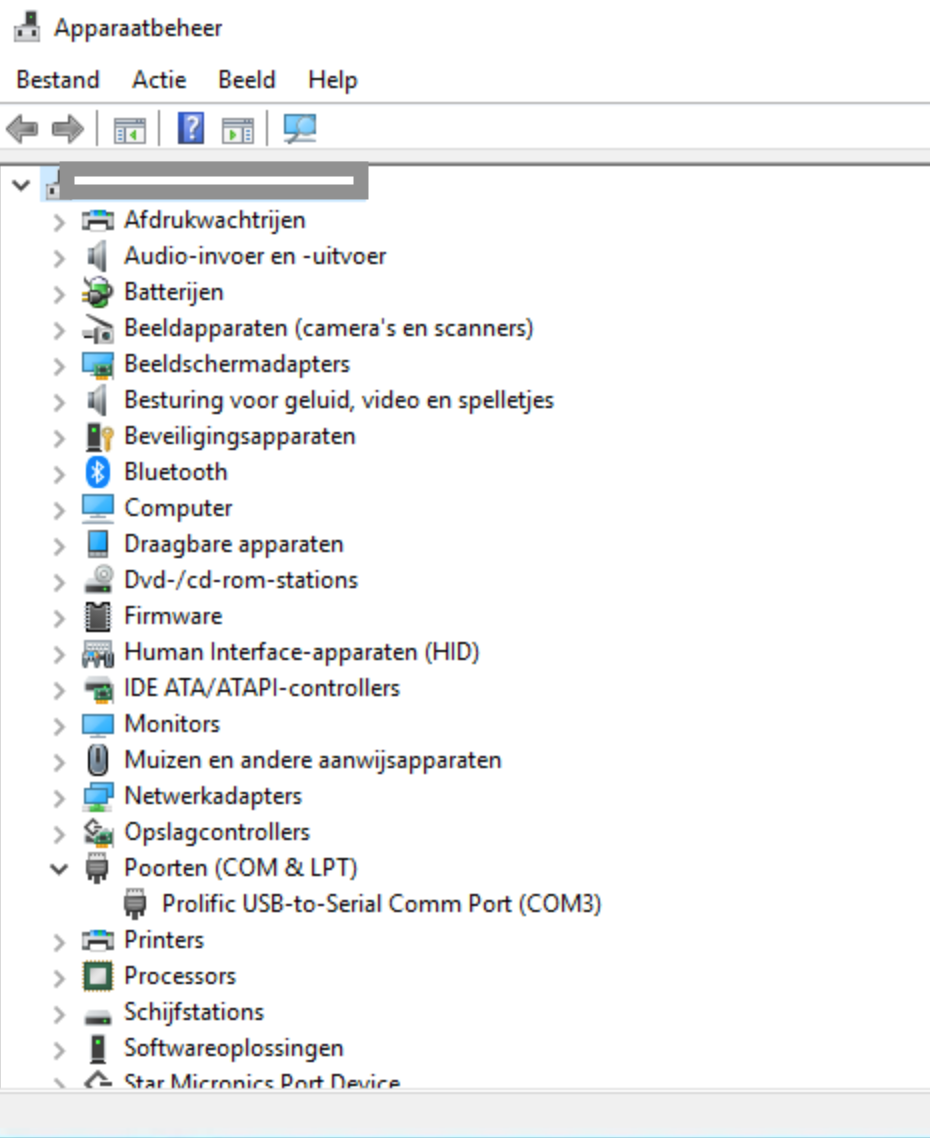Click the Batterijen battery icon

pos(97,292)
